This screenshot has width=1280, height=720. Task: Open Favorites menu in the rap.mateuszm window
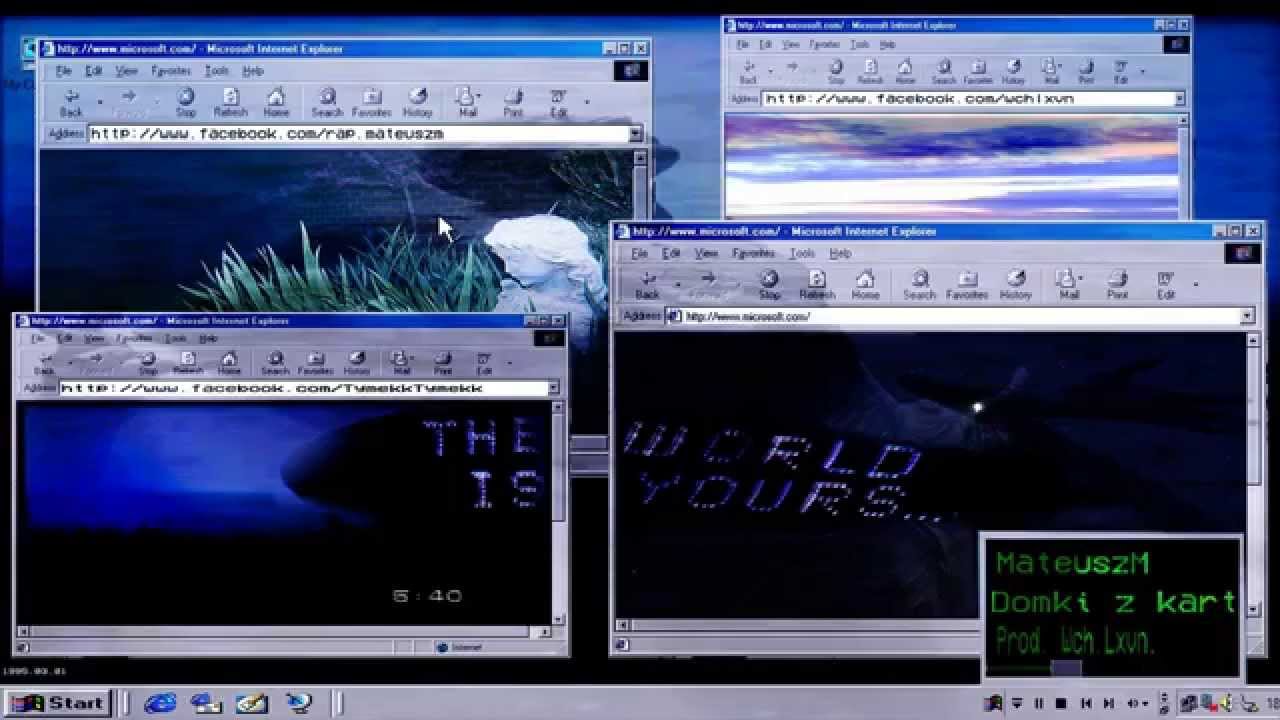coord(170,71)
